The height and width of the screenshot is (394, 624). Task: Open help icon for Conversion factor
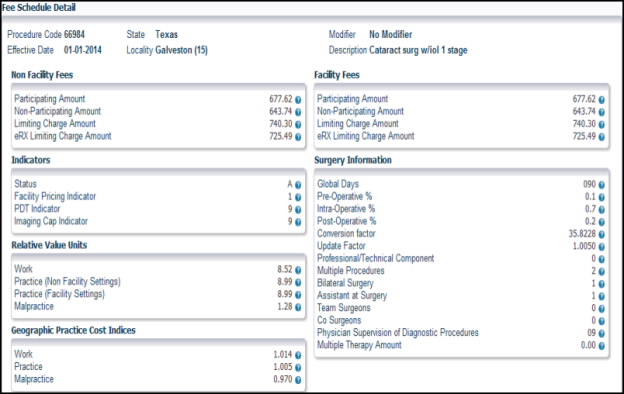coord(601,234)
